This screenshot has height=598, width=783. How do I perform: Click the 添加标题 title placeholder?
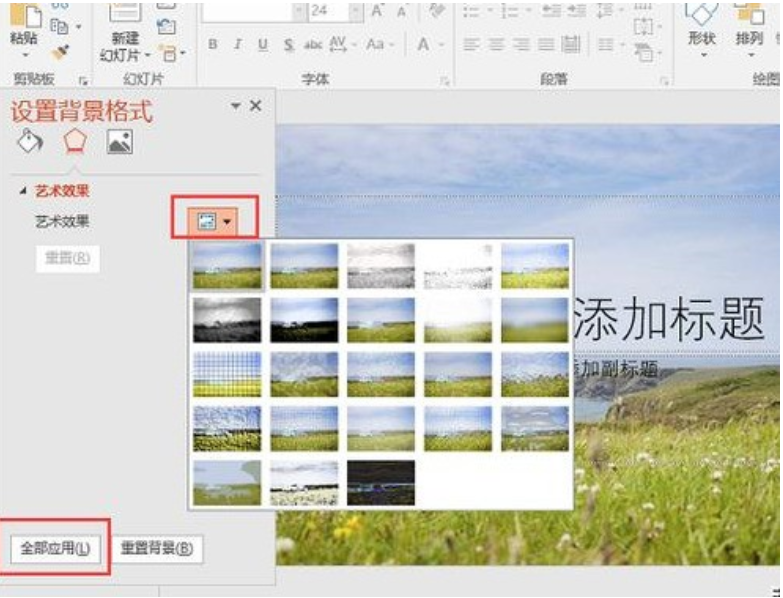coord(670,318)
